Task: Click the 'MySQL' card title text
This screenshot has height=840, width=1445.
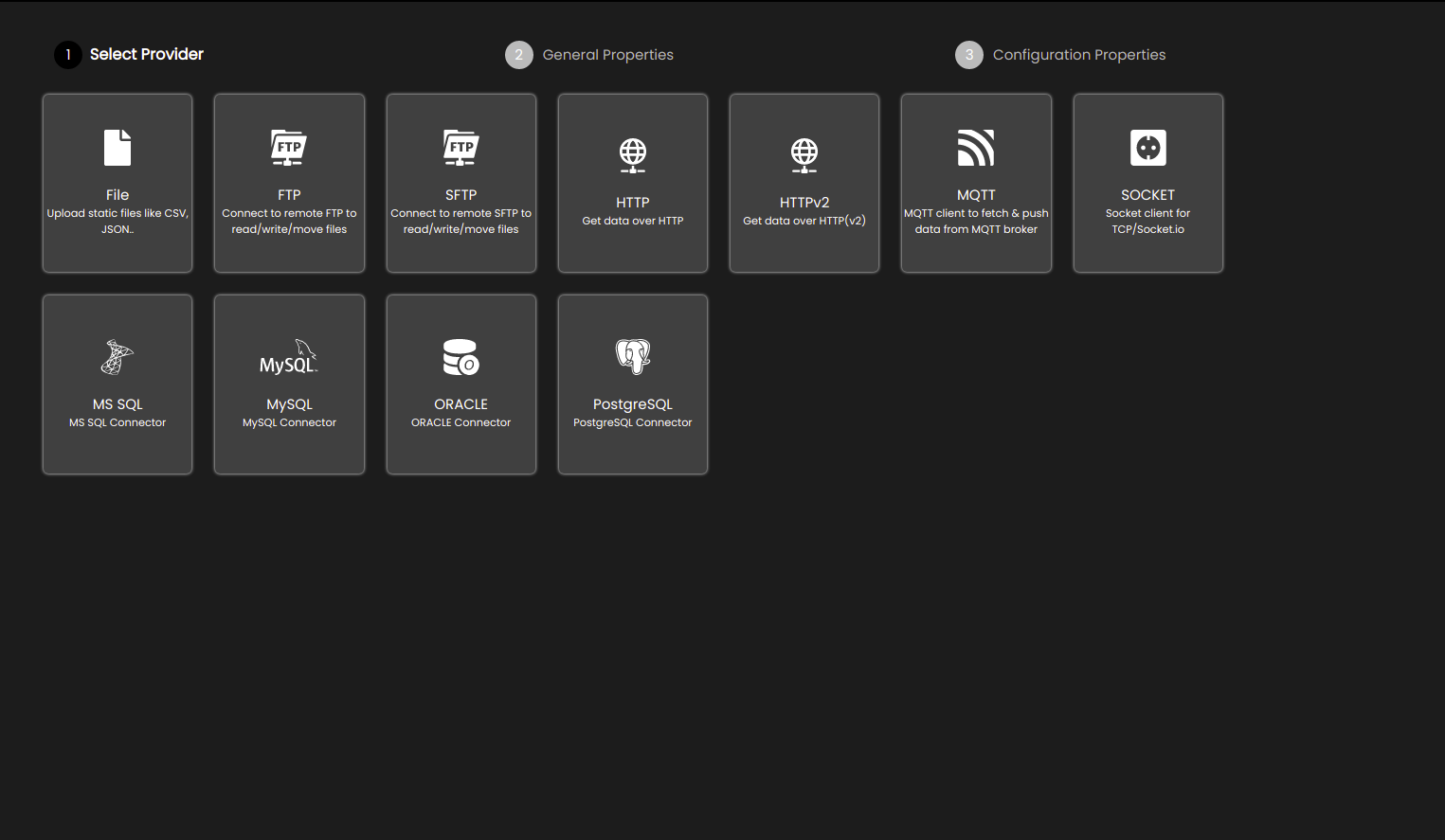Action: [289, 404]
